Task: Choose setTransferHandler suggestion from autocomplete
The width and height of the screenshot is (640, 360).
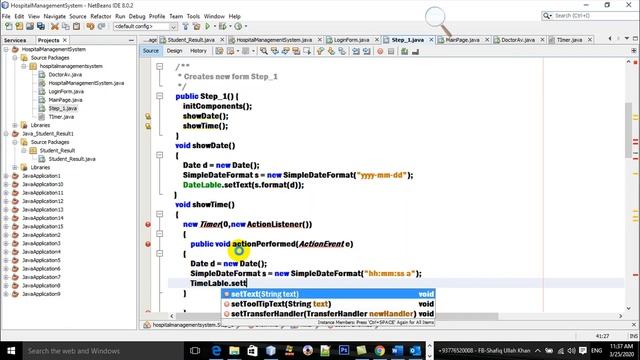Action: (x=328, y=314)
